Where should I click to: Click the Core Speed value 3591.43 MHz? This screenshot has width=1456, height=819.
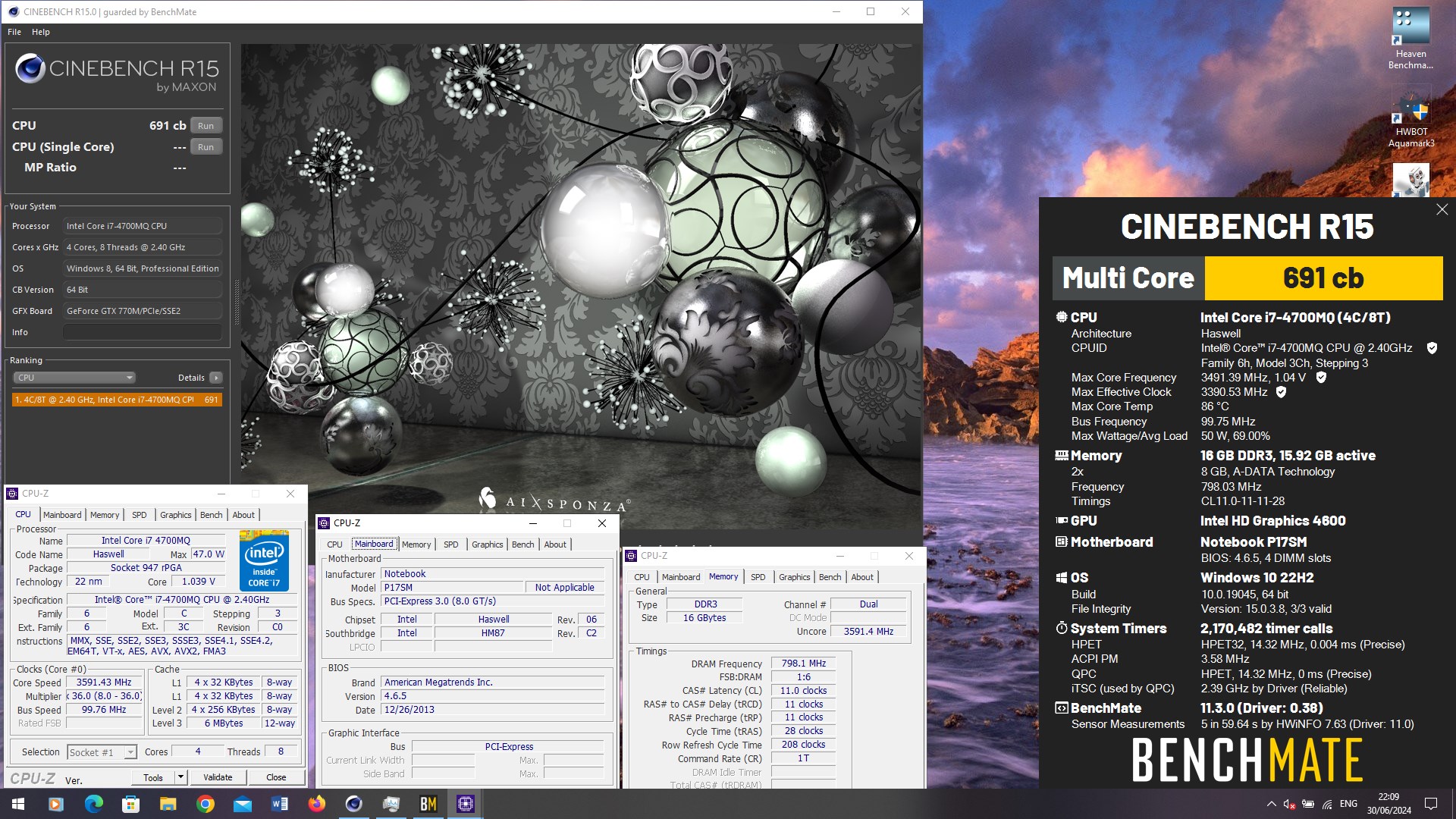click(x=104, y=682)
